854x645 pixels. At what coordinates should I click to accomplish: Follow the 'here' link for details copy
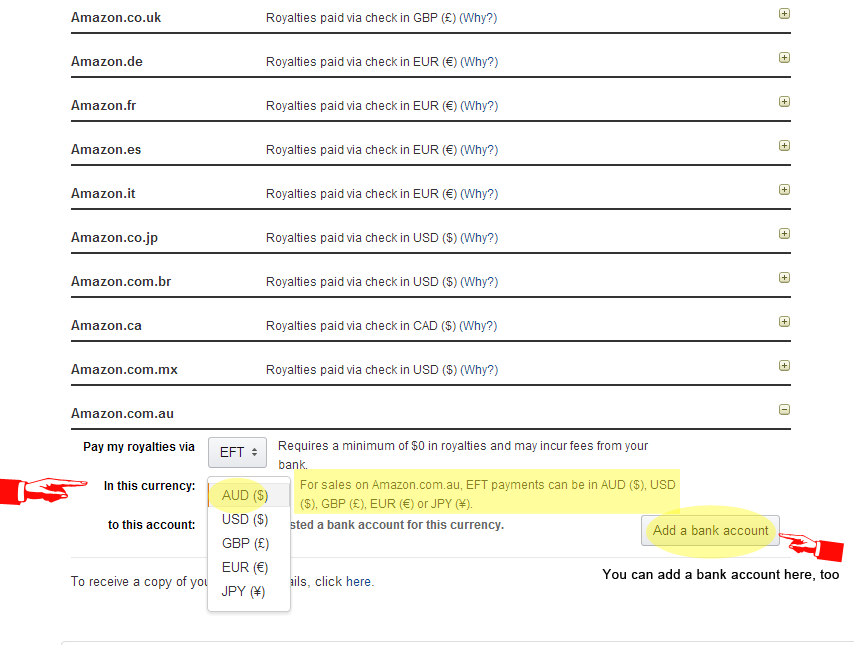358,582
